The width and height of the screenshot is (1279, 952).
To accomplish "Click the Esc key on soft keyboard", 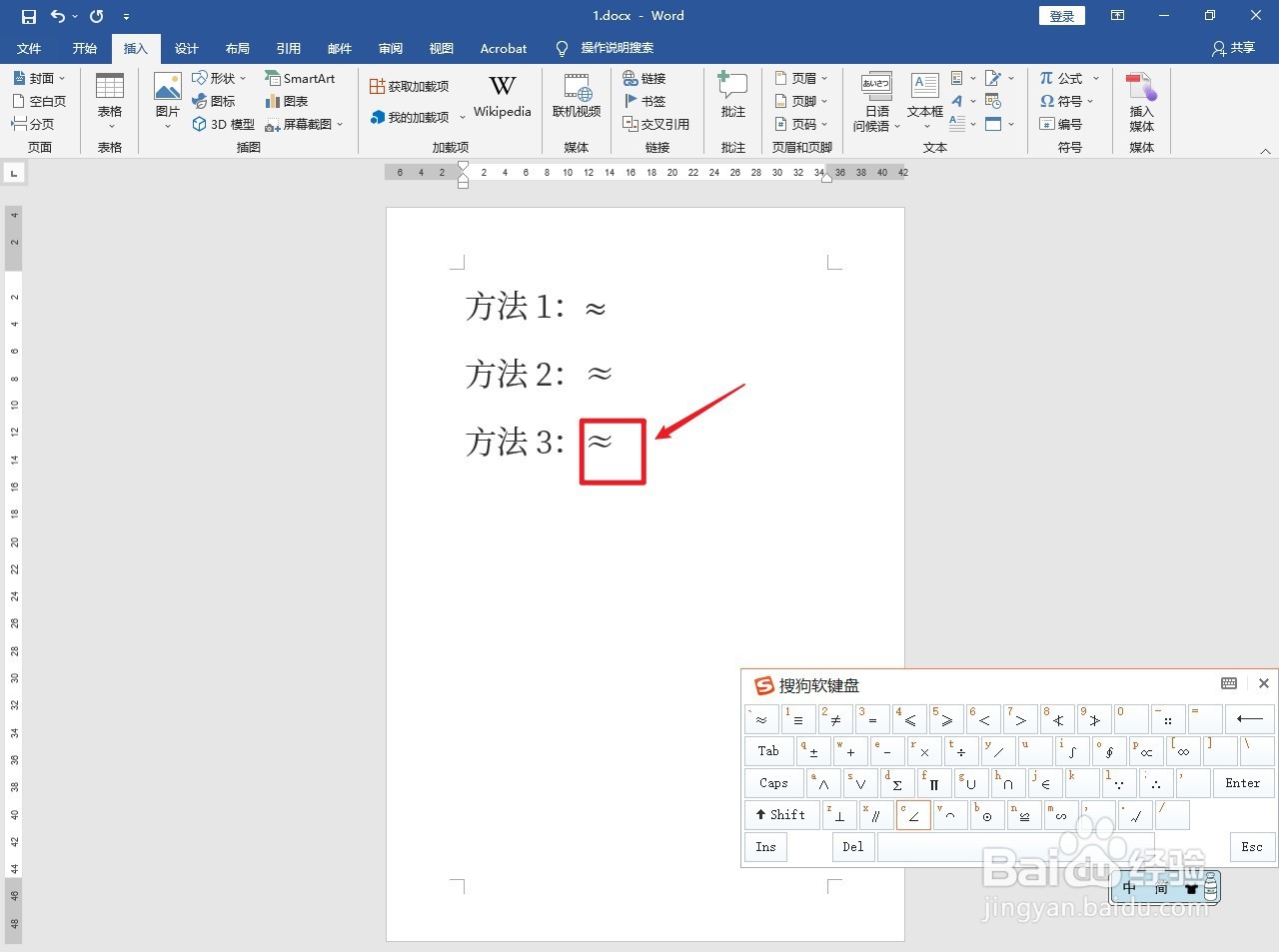I will [x=1252, y=847].
